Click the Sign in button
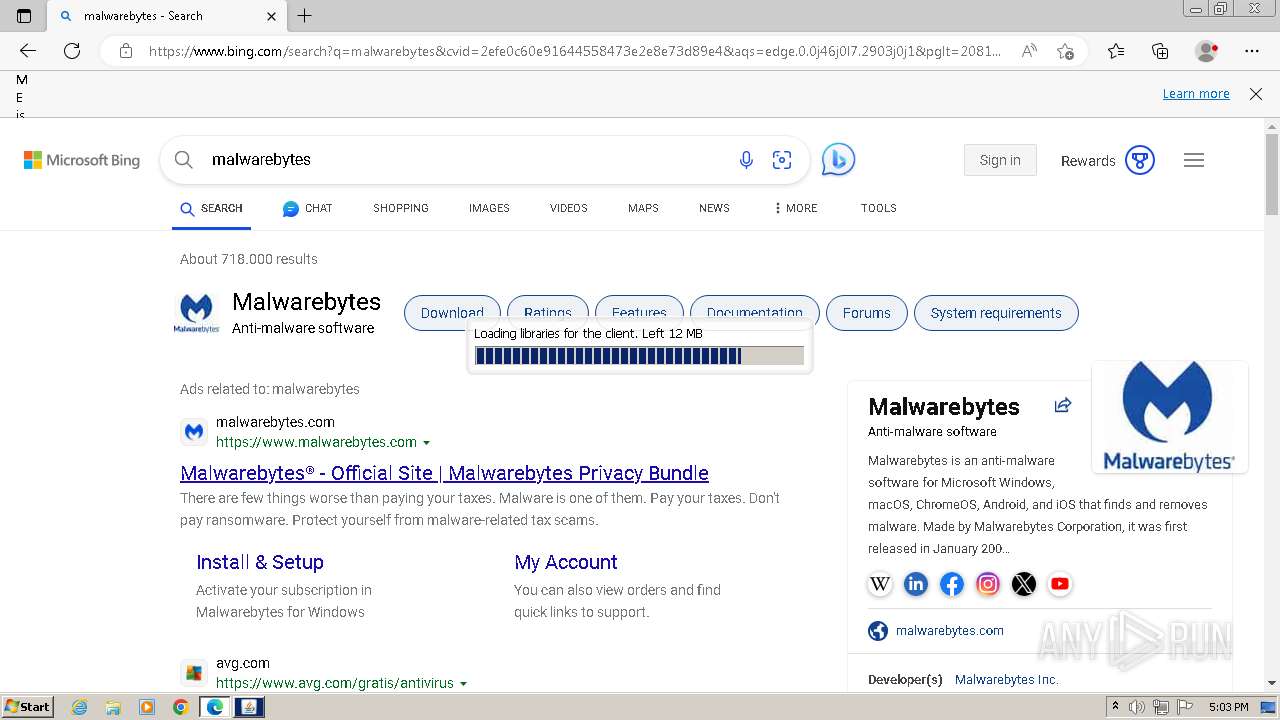Screen dimensions: 1280x720 (1000, 160)
